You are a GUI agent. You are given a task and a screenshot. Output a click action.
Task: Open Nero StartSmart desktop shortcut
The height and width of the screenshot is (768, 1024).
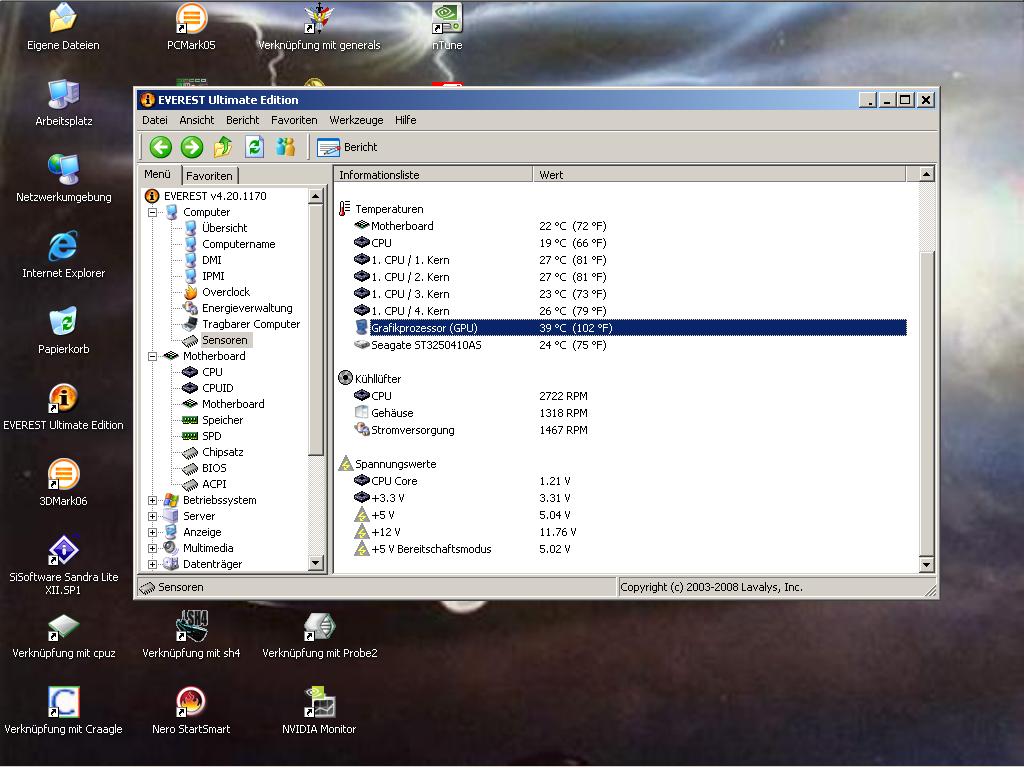pos(191,711)
